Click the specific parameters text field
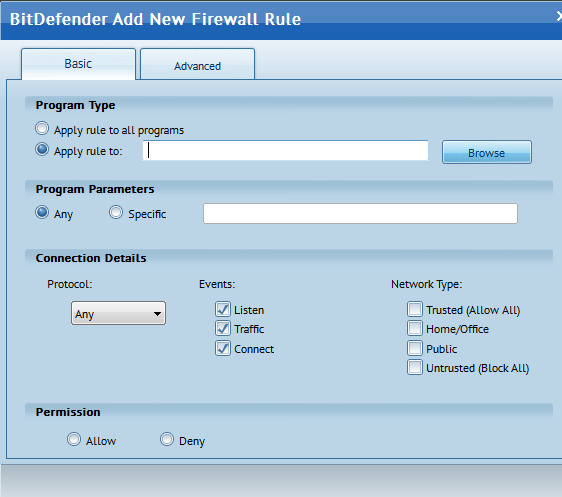This screenshot has width=562, height=497. pos(360,214)
